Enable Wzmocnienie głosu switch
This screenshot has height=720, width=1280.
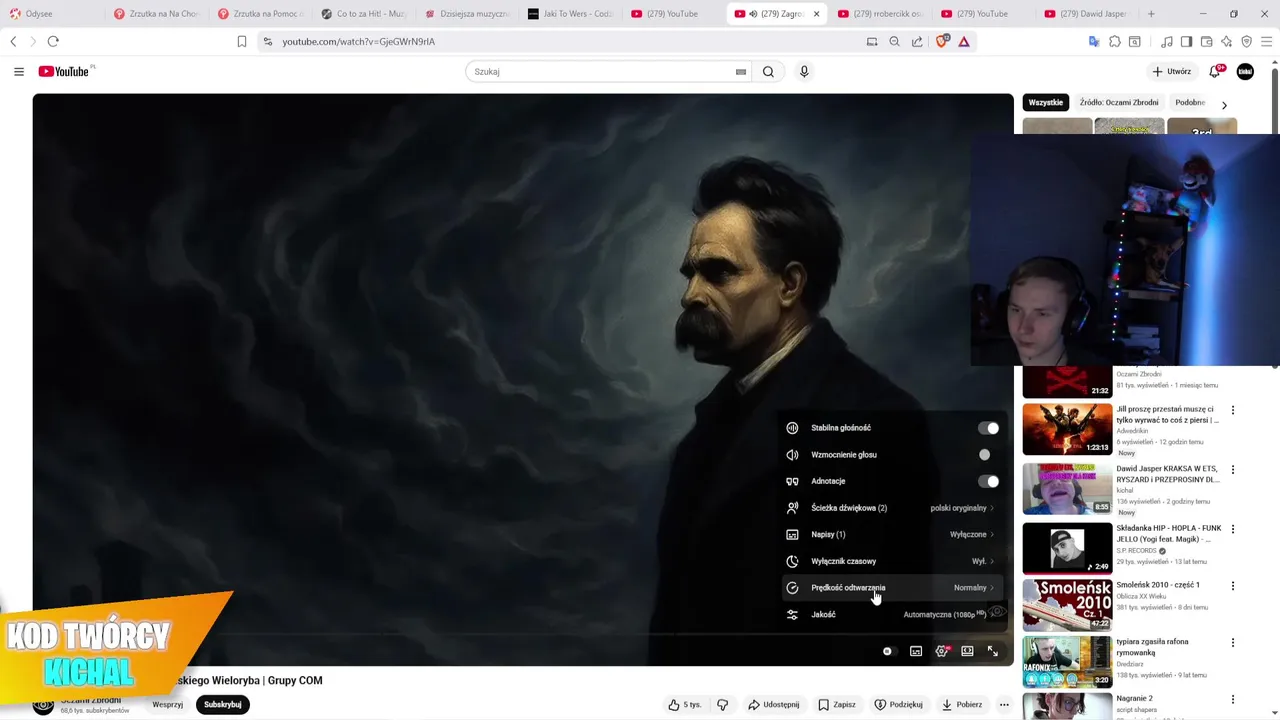988,454
